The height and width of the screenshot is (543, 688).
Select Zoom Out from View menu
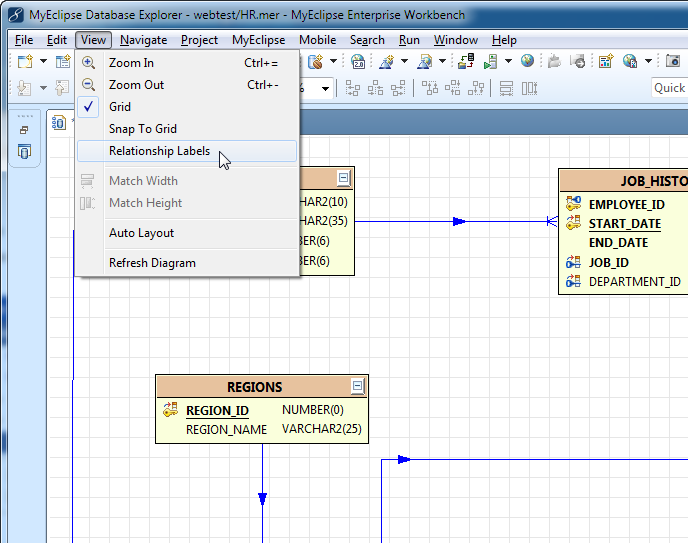[x=136, y=85]
